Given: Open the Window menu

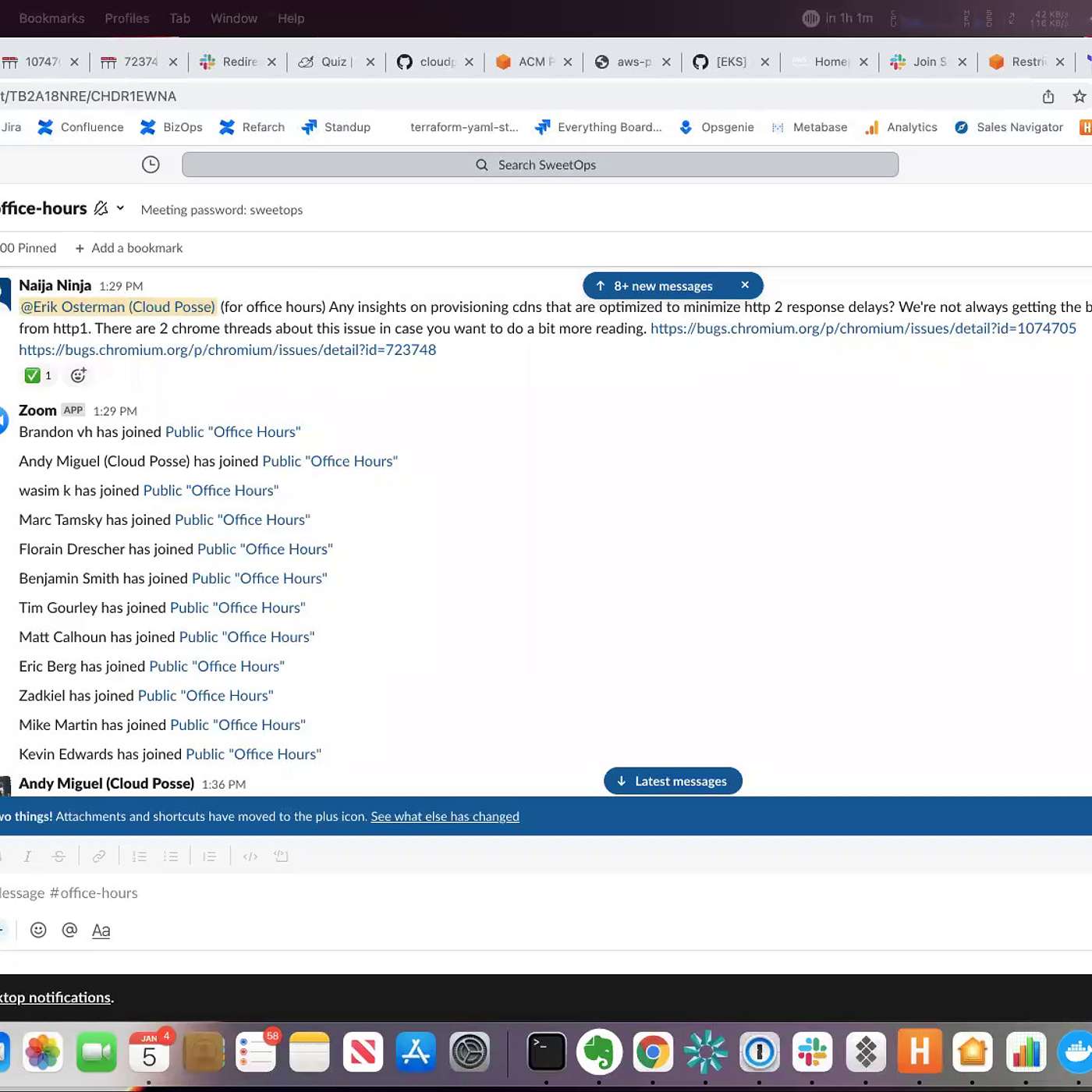Looking at the screenshot, I should click(x=233, y=18).
